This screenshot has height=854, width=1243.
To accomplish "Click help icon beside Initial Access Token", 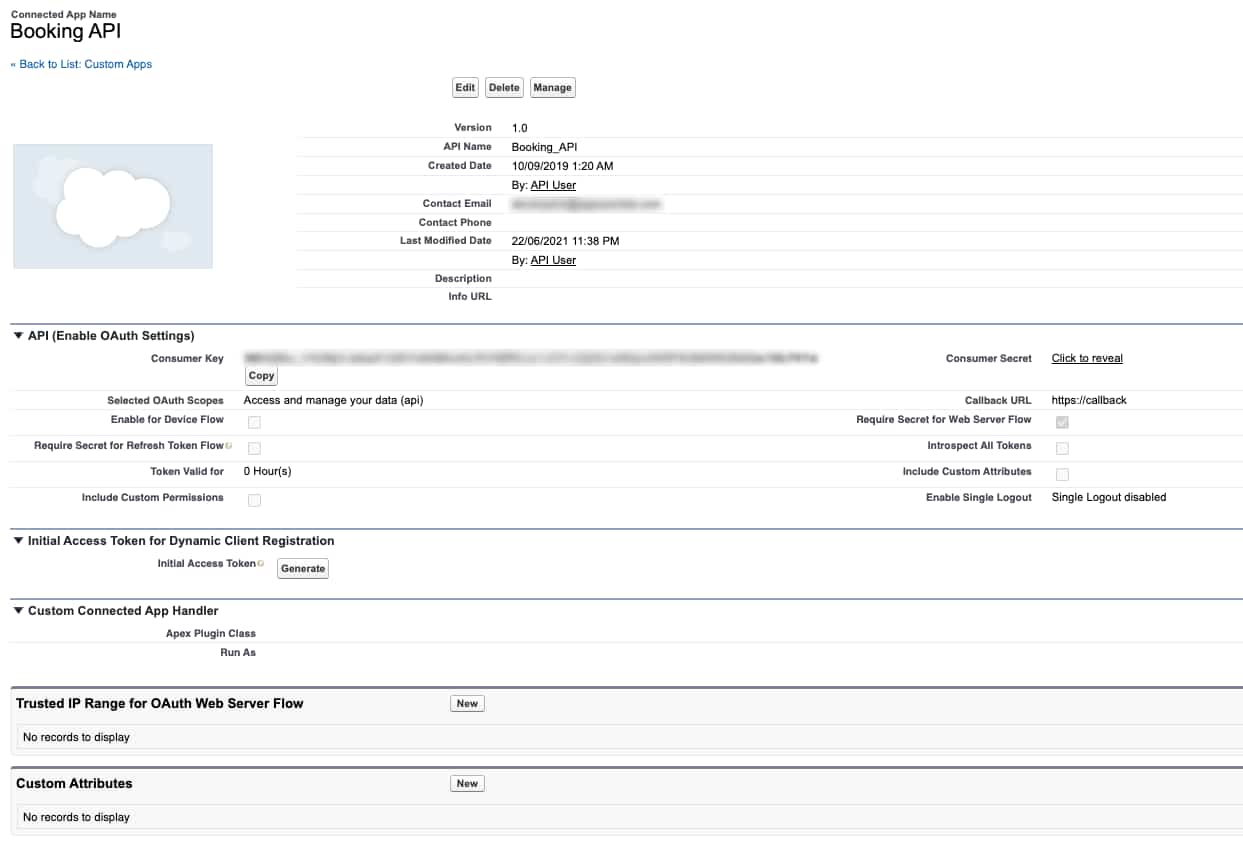I will [x=261, y=563].
